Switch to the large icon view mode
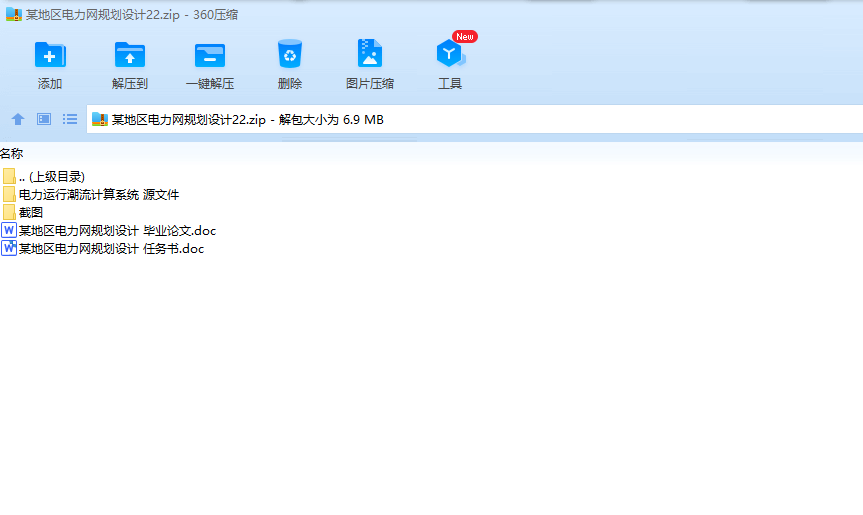Image resolution: width=863 pixels, height=515 pixels. 44,119
